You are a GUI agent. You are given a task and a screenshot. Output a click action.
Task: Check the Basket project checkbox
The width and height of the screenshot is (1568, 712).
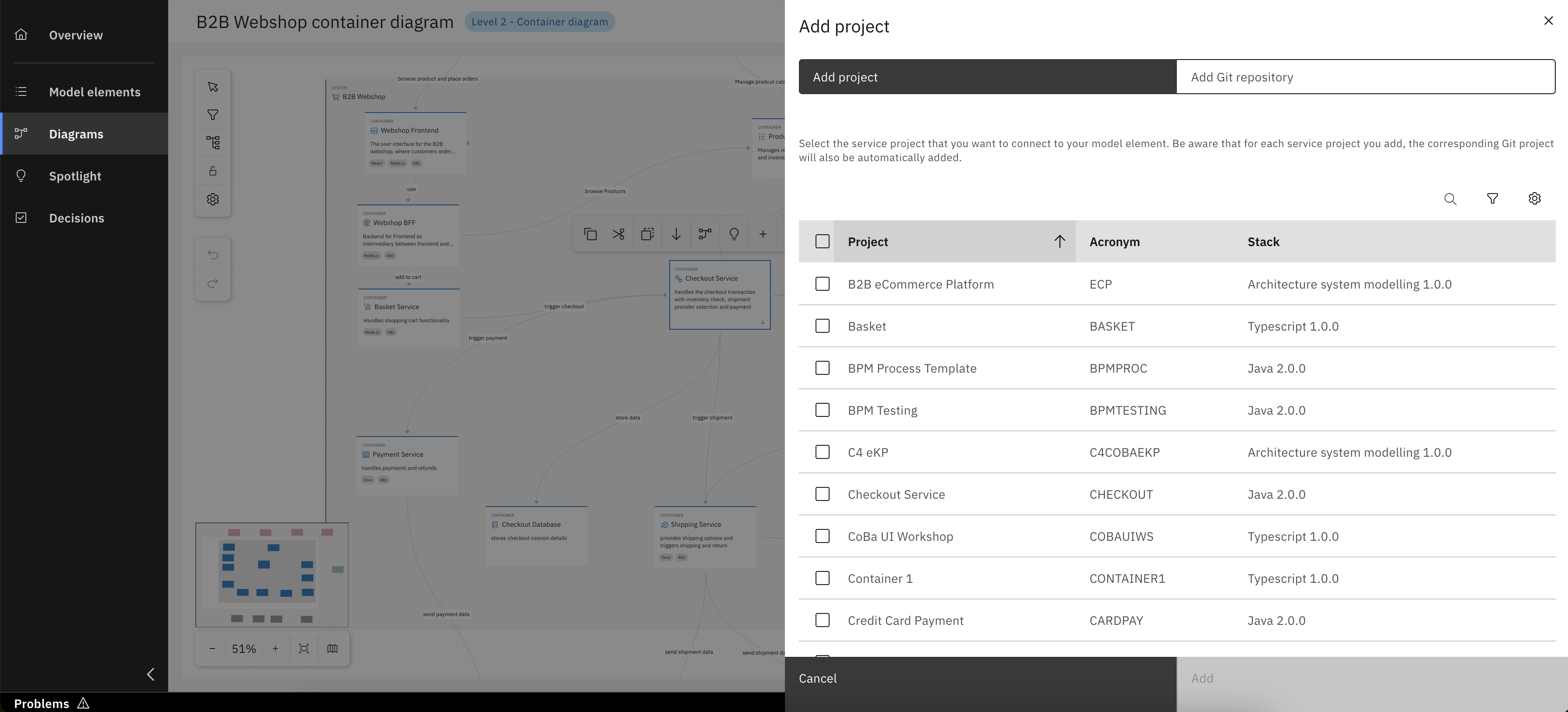[822, 326]
